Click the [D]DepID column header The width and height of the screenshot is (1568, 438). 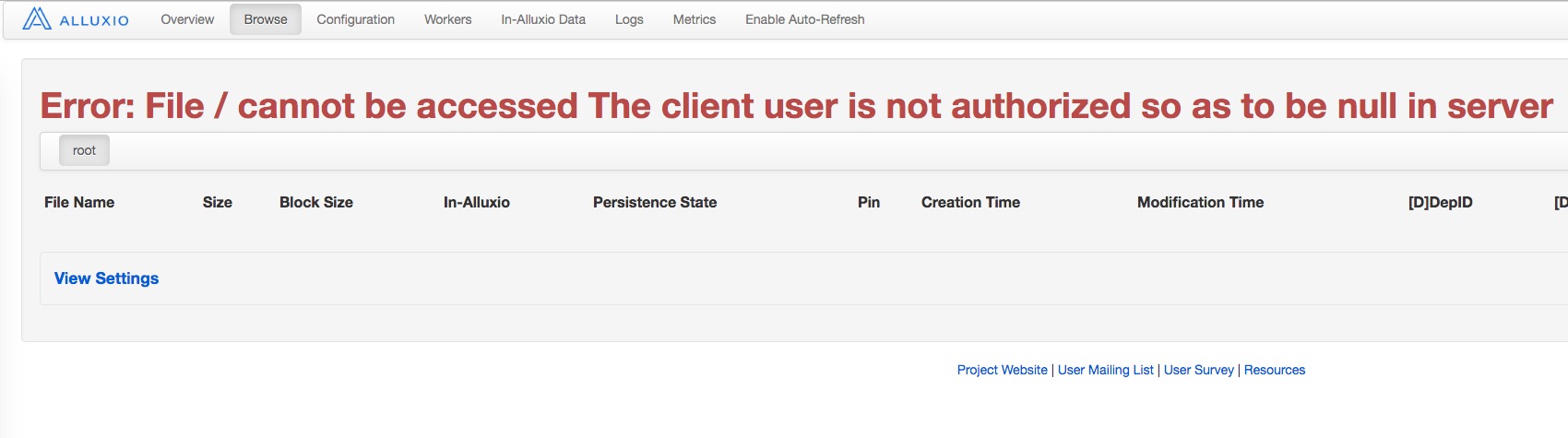point(1440,202)
